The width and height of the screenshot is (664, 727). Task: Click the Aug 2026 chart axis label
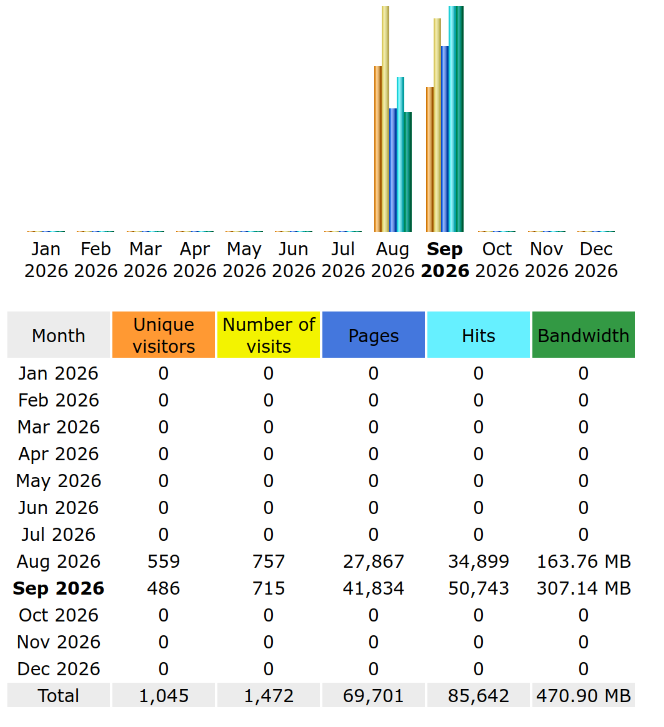tap(392, 260)
